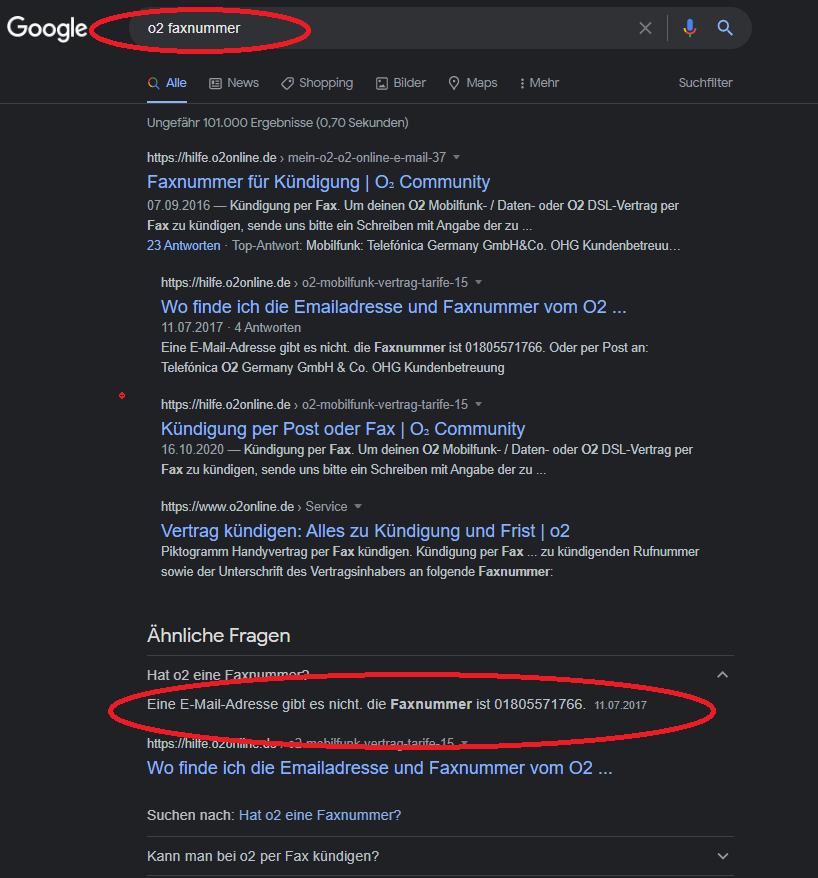
Task: Open 'Faxnummer für Kündigung | O₂ Community' result
Action: 318,182
